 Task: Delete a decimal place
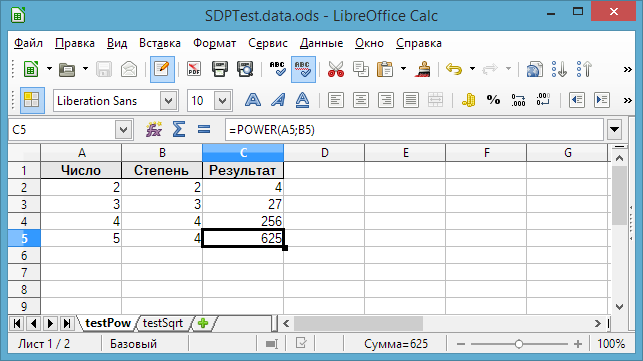click(543, 100)
